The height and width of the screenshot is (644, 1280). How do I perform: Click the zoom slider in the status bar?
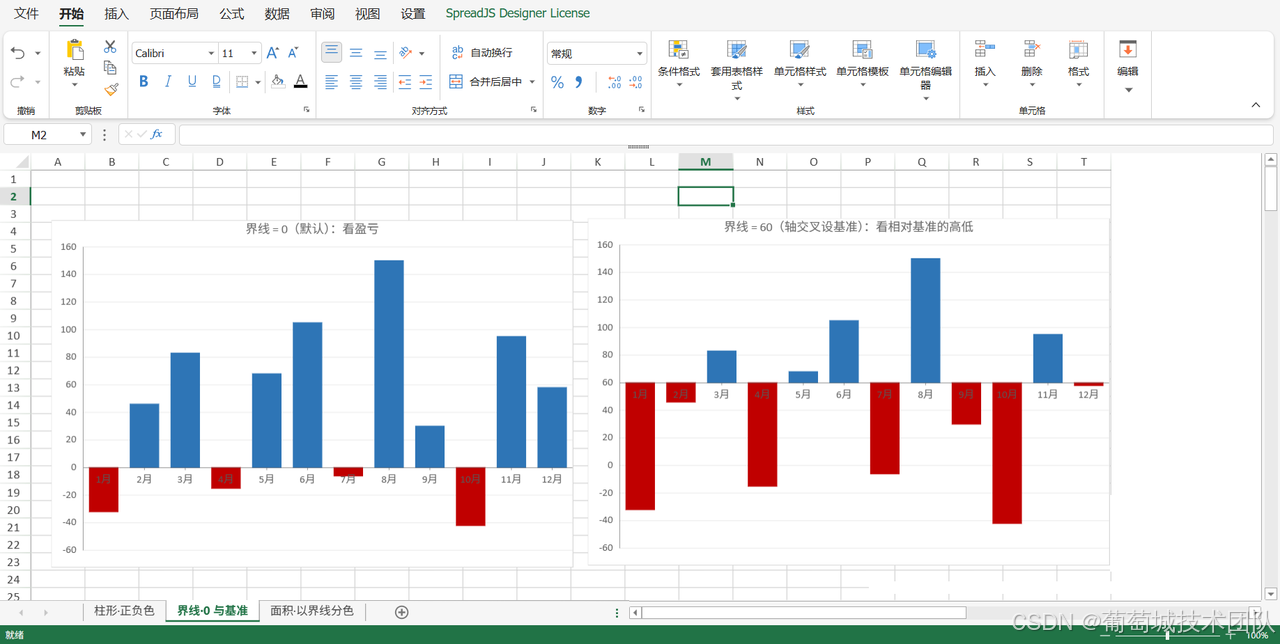tap(1168, 635)
